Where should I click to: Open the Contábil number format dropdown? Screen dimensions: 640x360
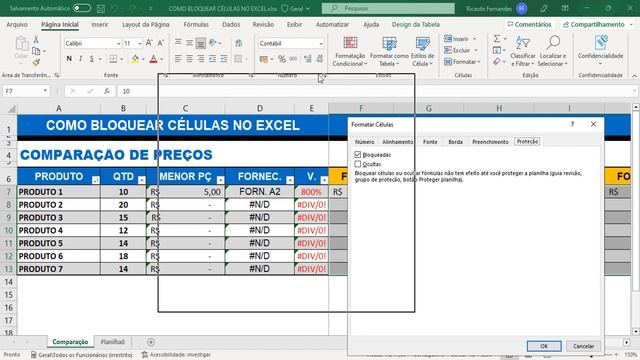(x=321, y=43)
